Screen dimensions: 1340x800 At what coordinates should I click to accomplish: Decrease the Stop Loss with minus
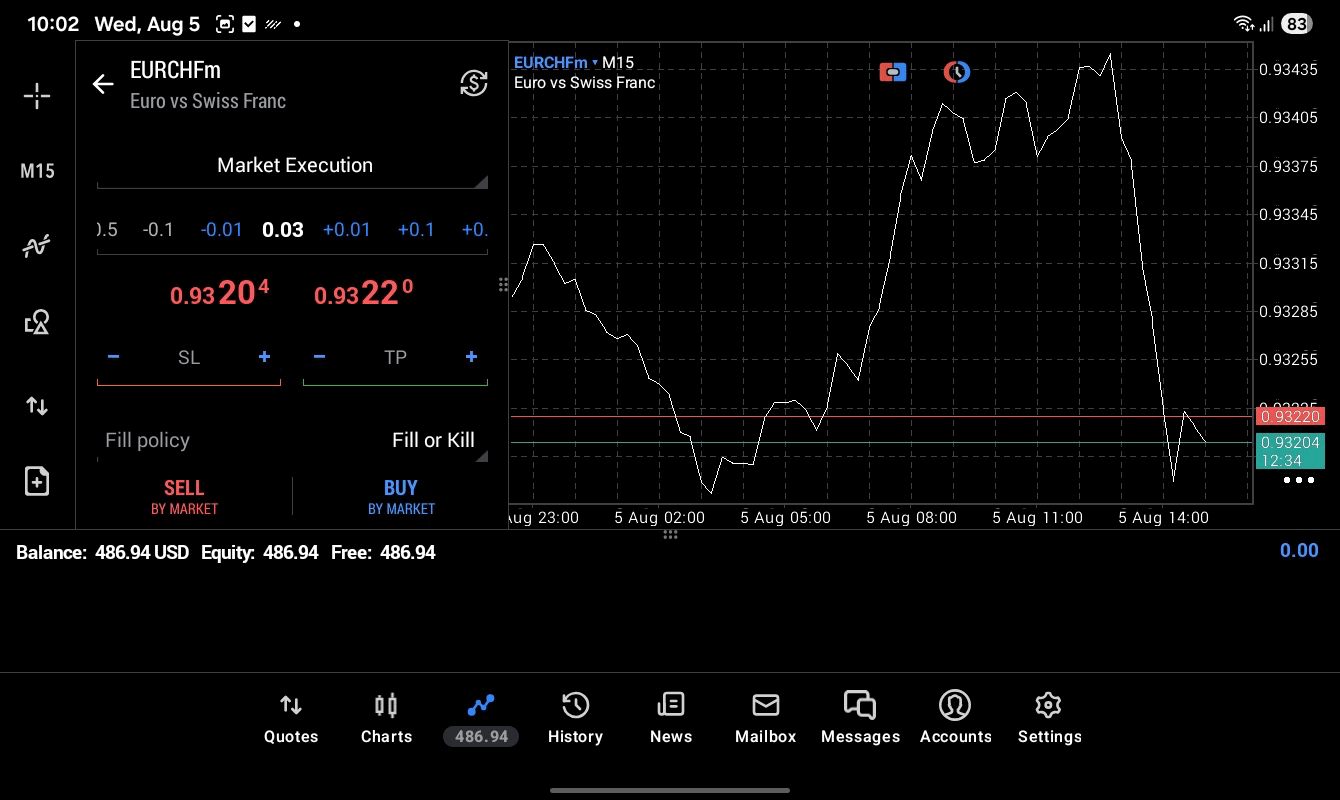coord(113,357)
